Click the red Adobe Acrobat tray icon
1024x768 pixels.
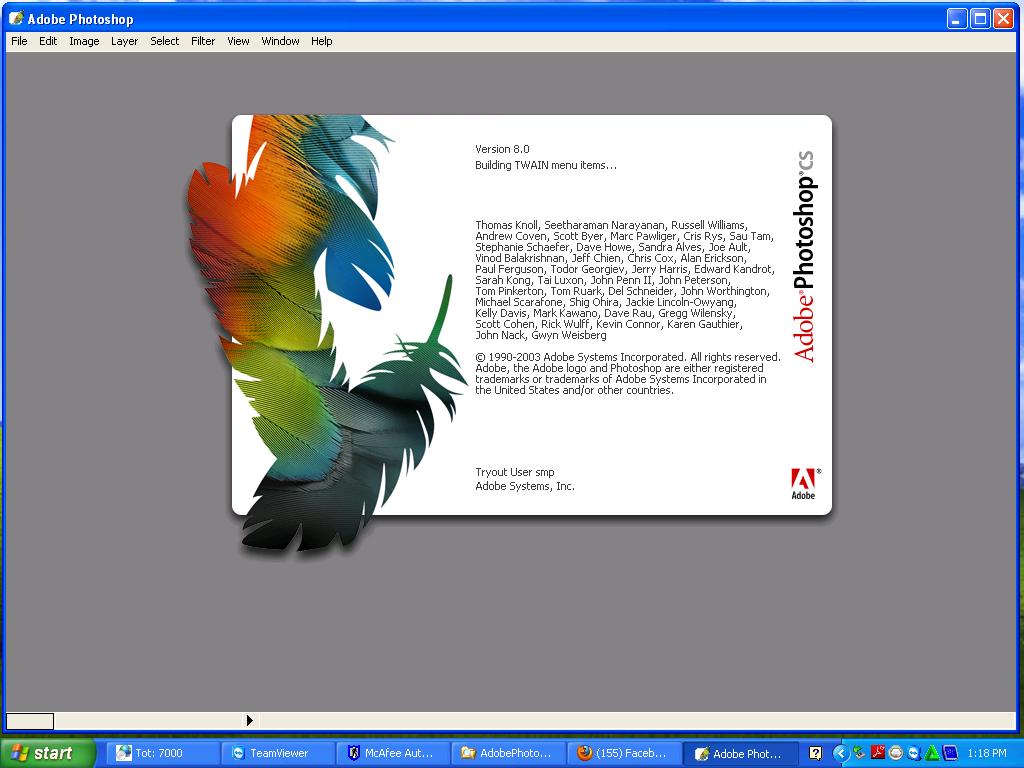(x=878, y=753)
